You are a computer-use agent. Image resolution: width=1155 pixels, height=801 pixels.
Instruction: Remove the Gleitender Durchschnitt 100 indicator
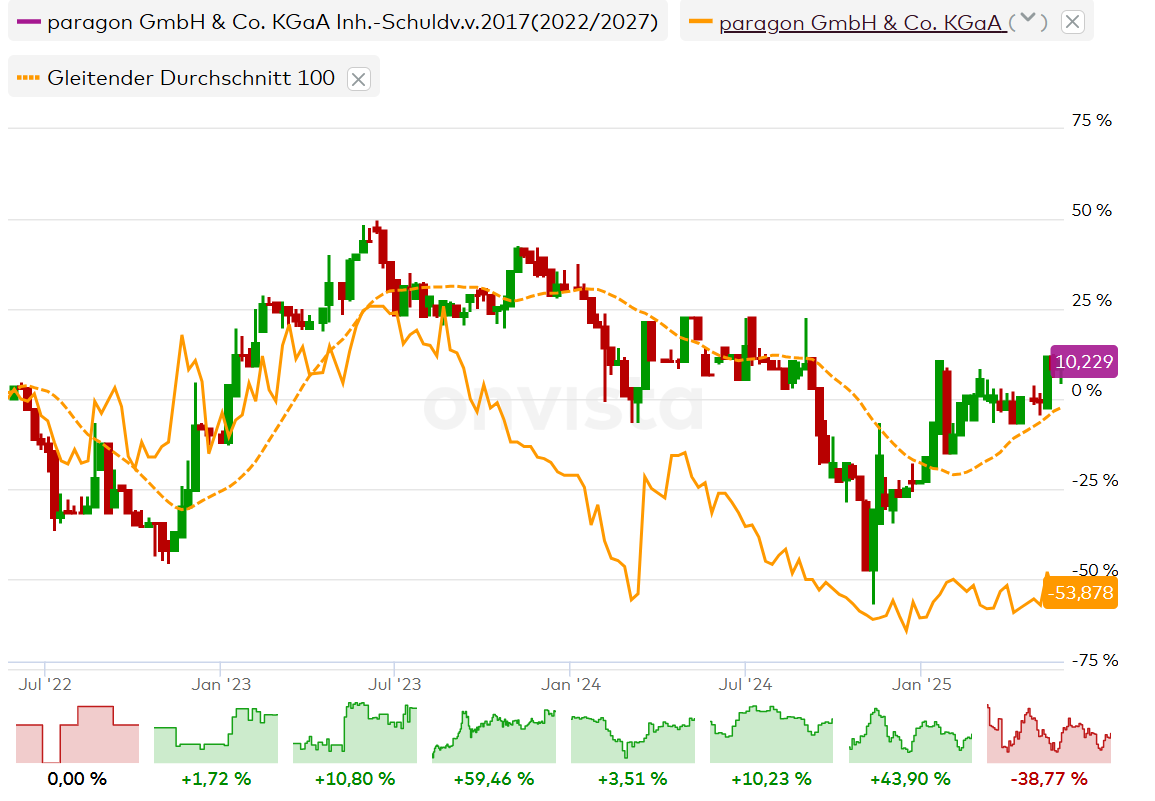tap(359, 79)
